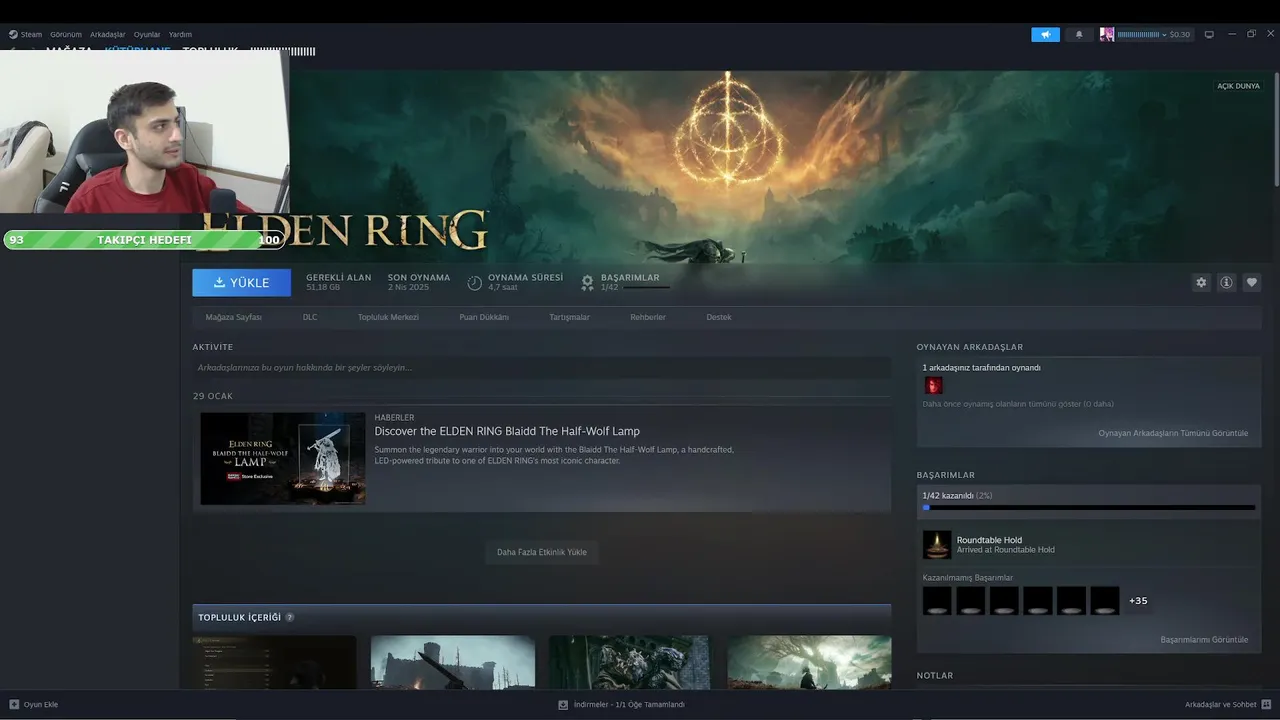1280x720 pixels.
Task: Click the HABERLER label
Action: click(394, 418)
